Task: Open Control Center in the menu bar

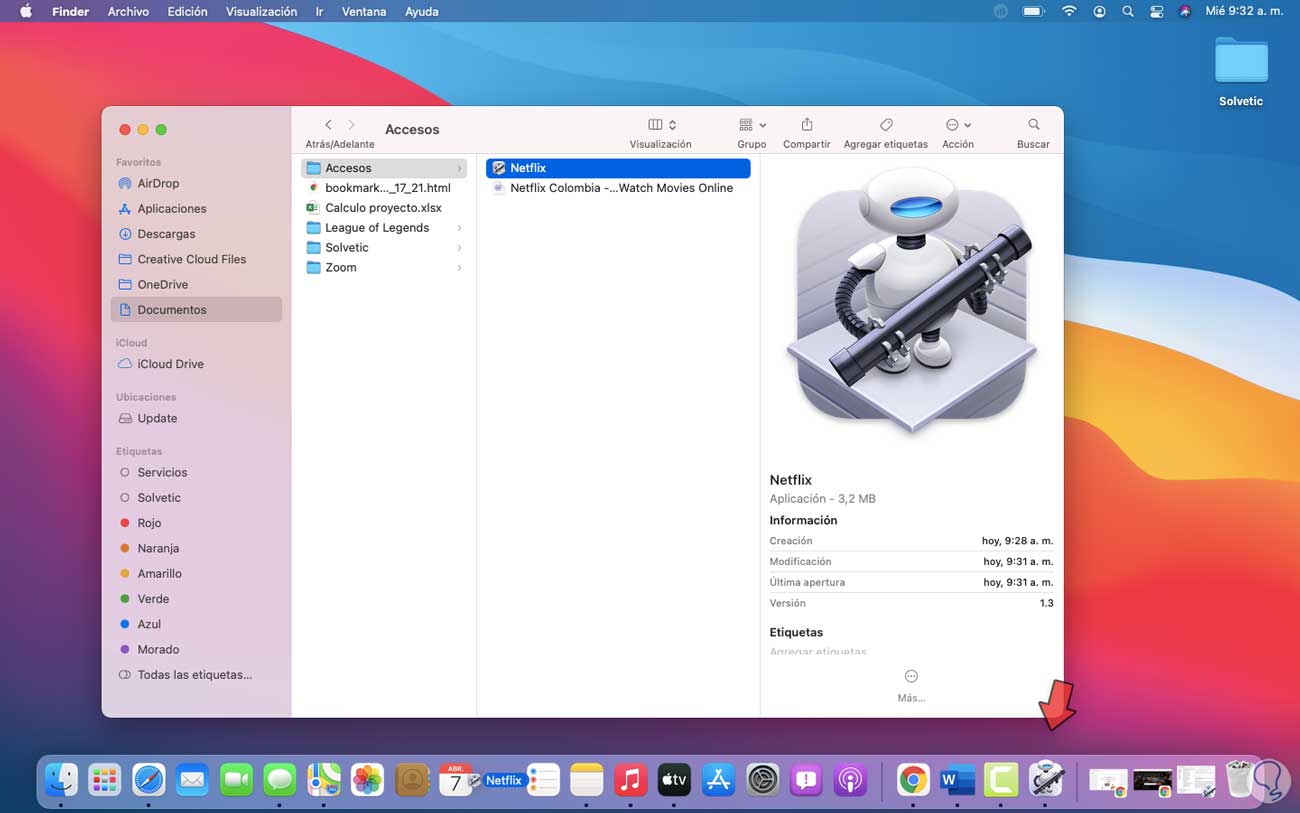Action: [1157, 11]
